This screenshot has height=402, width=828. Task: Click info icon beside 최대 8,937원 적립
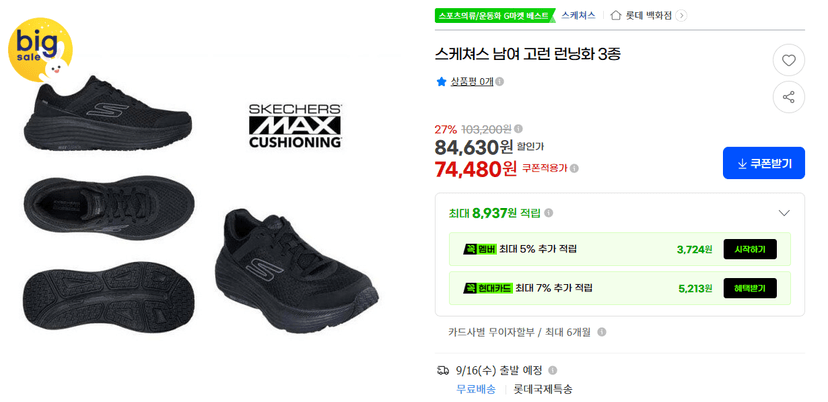tap(549, 213)
